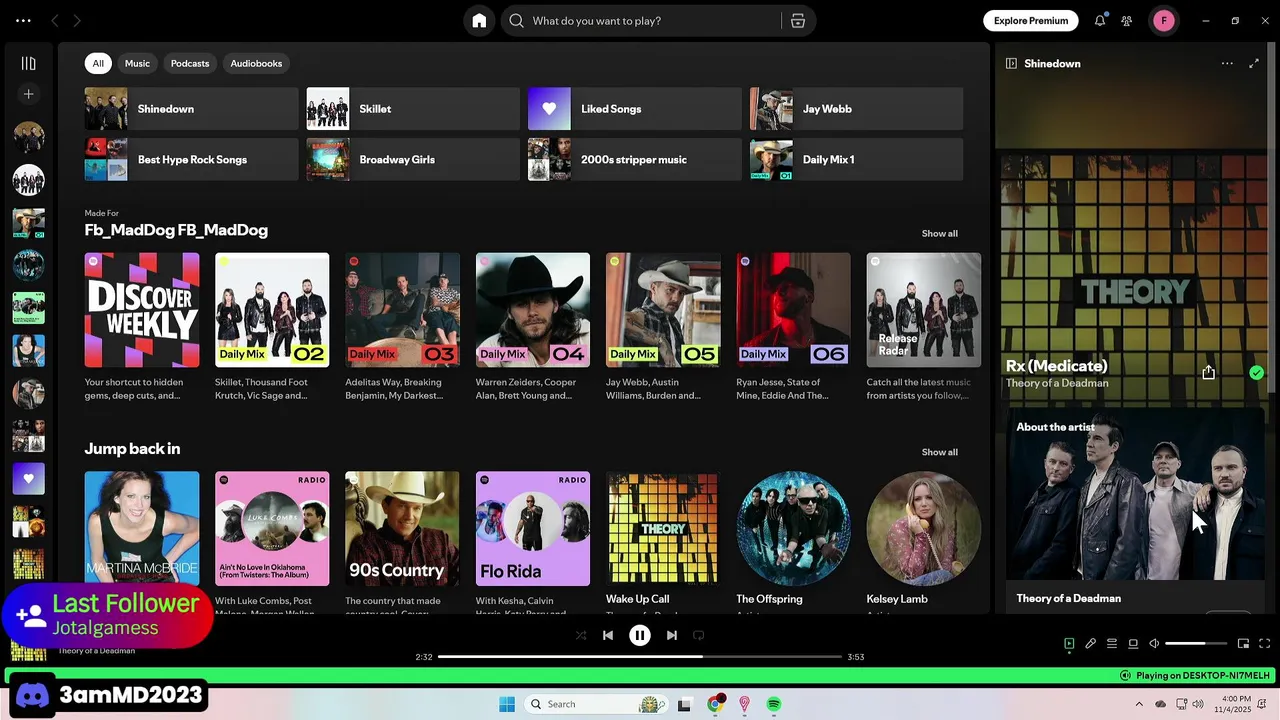1280x720 pixels.
Task: Share Rx (Medicate) via share icon
Action: (1208, 372)
